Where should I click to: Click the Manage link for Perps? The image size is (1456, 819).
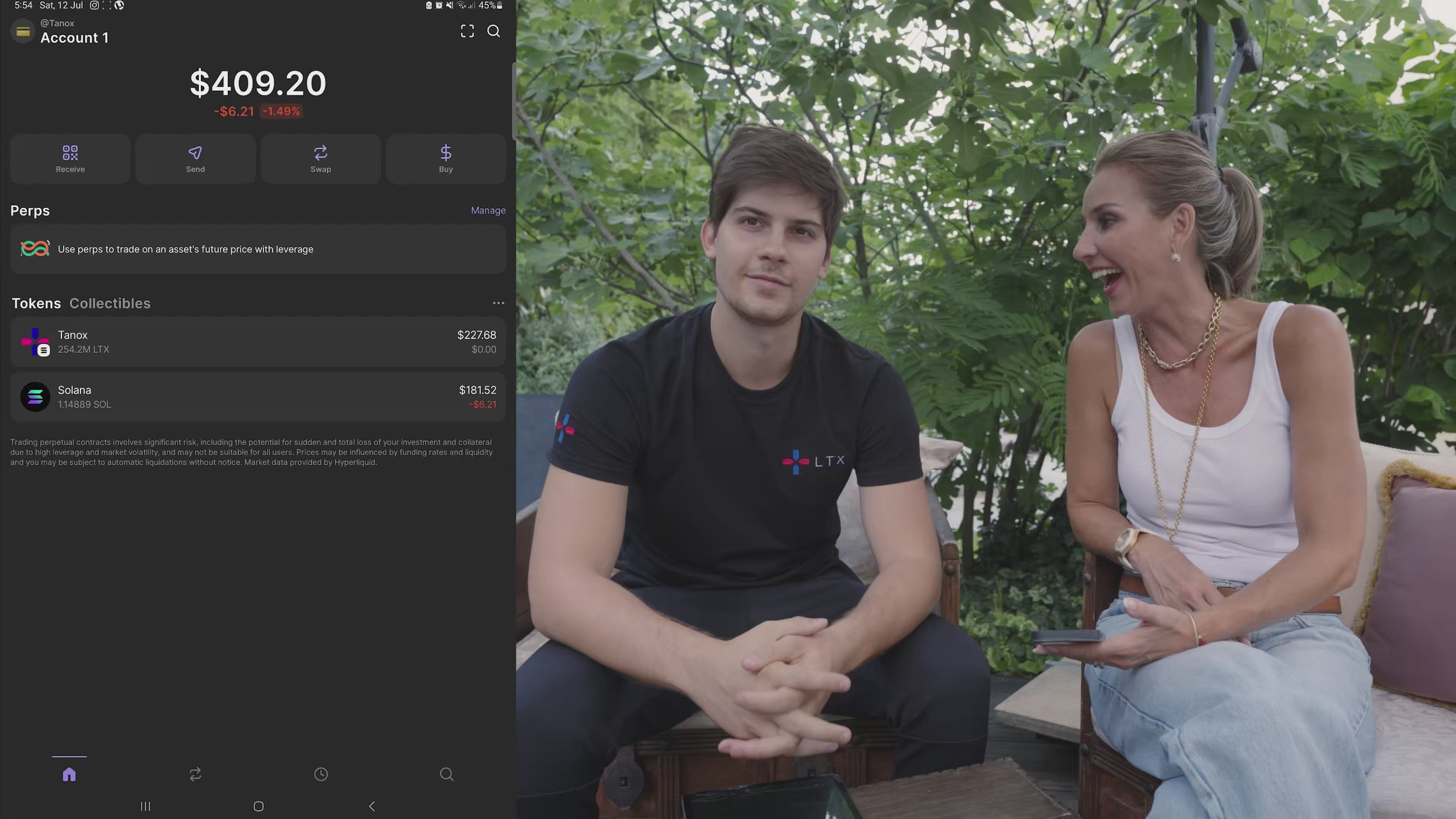[488, 210]
